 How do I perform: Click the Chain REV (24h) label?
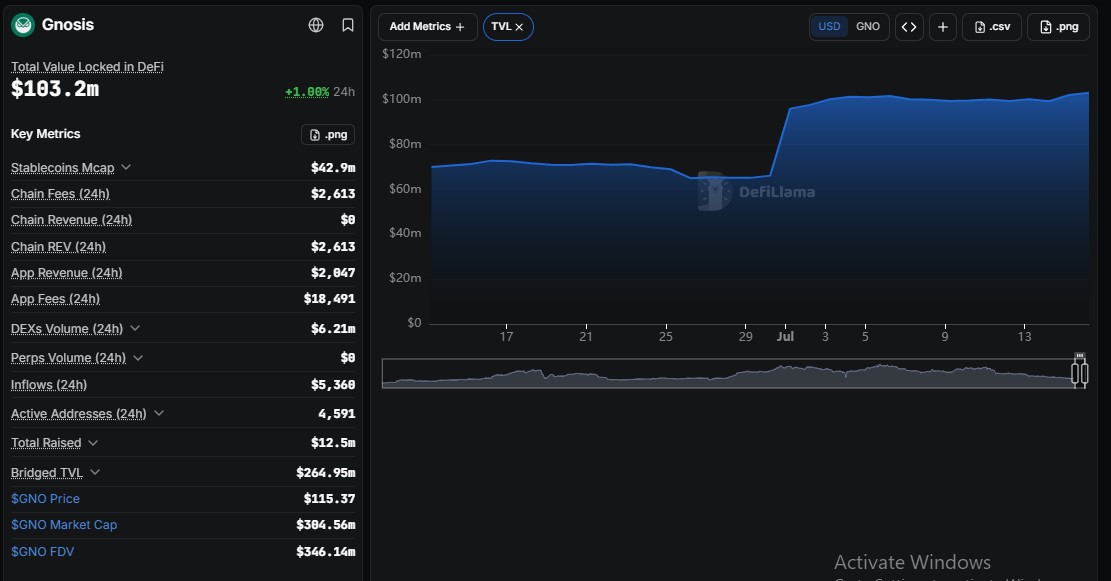[58, 247]
